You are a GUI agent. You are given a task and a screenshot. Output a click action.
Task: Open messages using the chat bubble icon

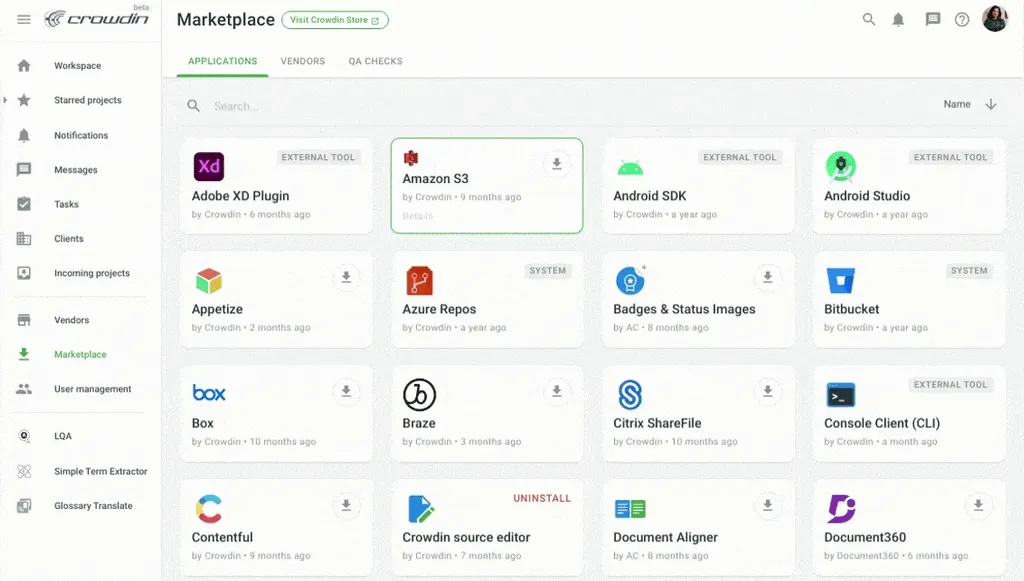click(x=933, y=18)
